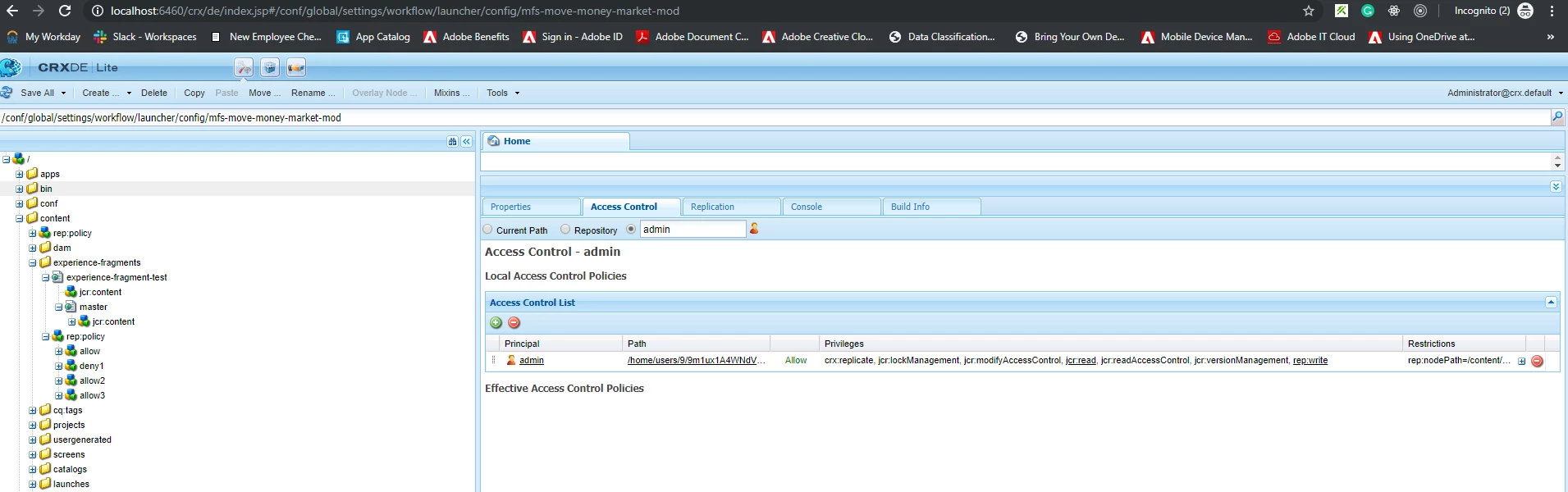Open My Workday bookmark
The width and height of the screenshot is (1568, 492).
point(43,37)
